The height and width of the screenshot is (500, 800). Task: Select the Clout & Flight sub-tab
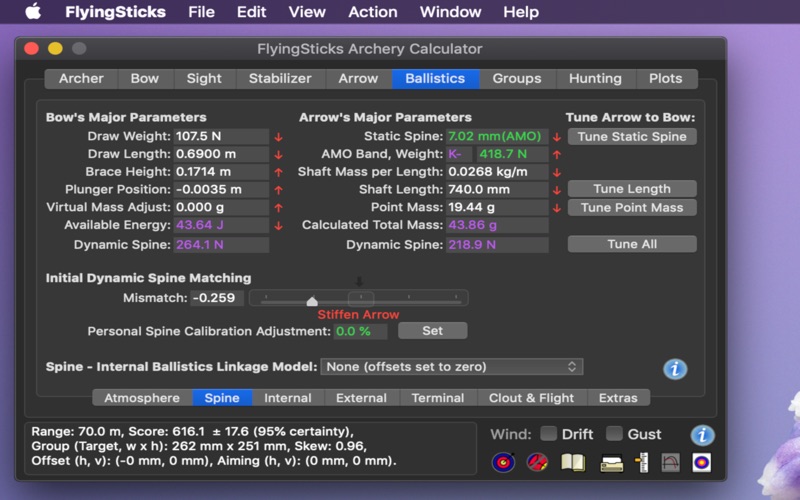(x=531, y=398)
